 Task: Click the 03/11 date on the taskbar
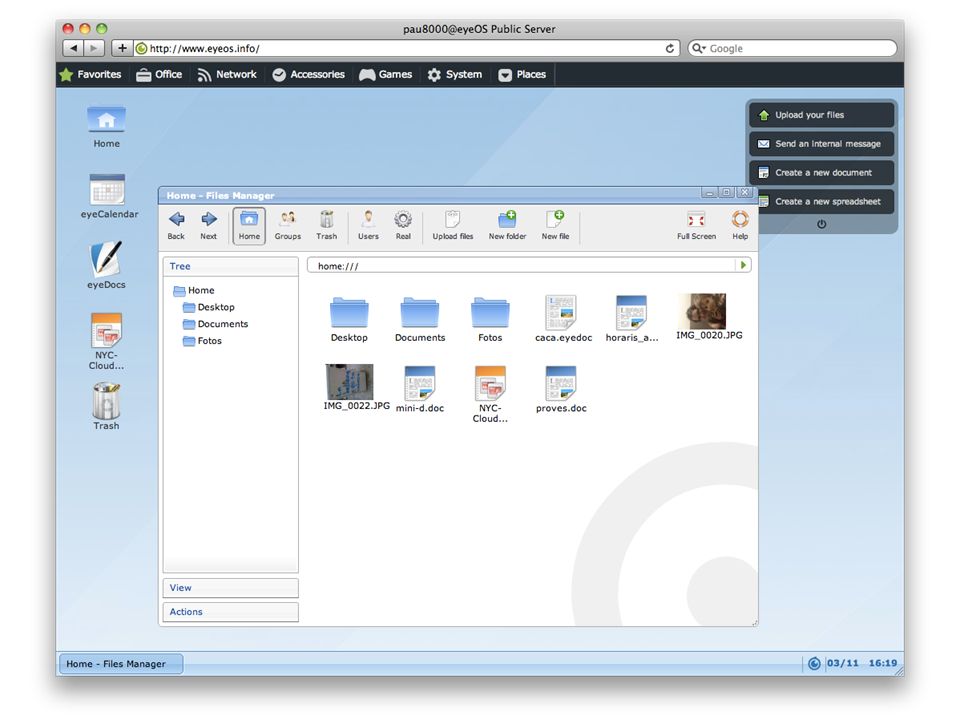click(842, 663)
